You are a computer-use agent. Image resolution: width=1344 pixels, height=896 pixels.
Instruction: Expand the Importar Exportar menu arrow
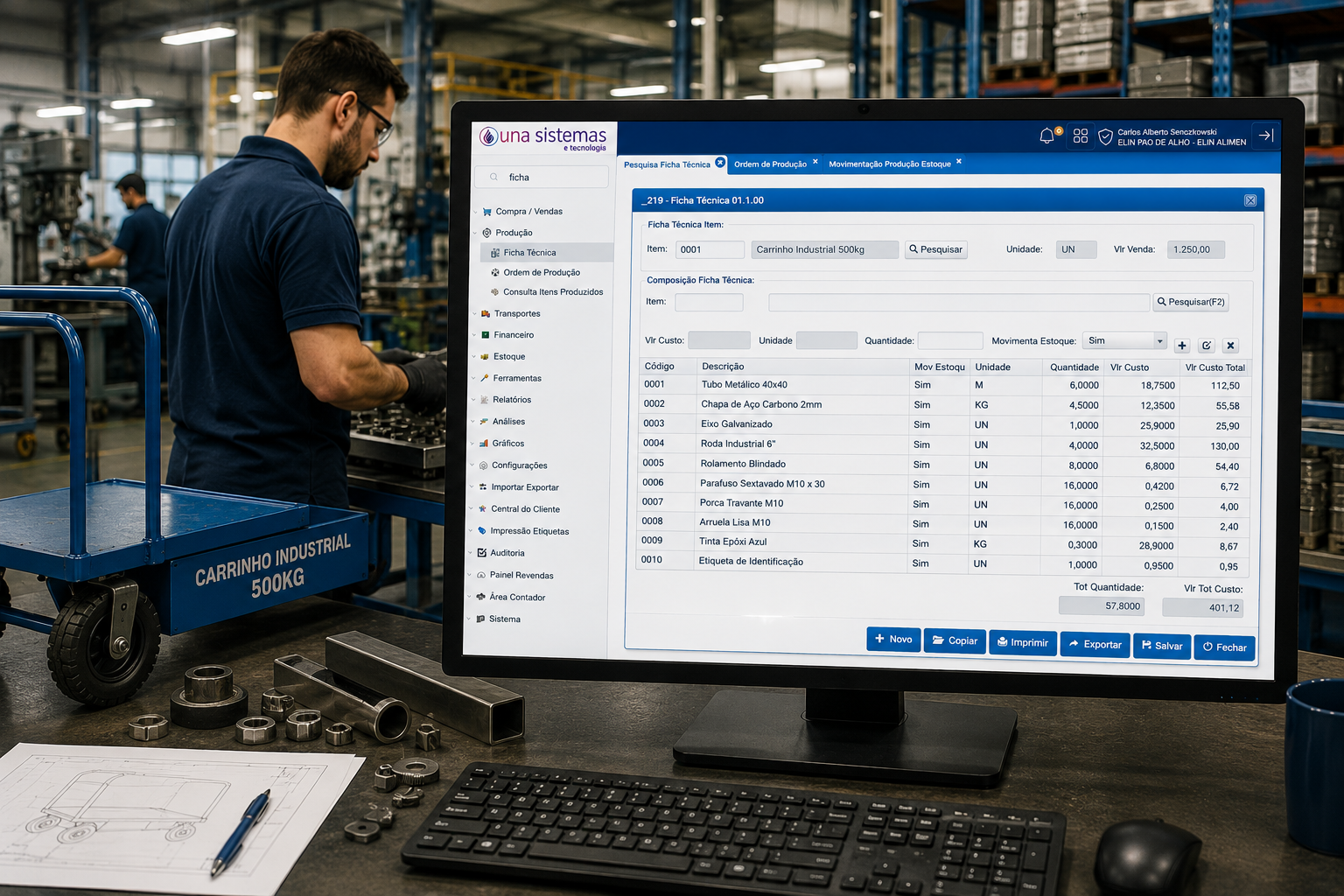point(472,487)
